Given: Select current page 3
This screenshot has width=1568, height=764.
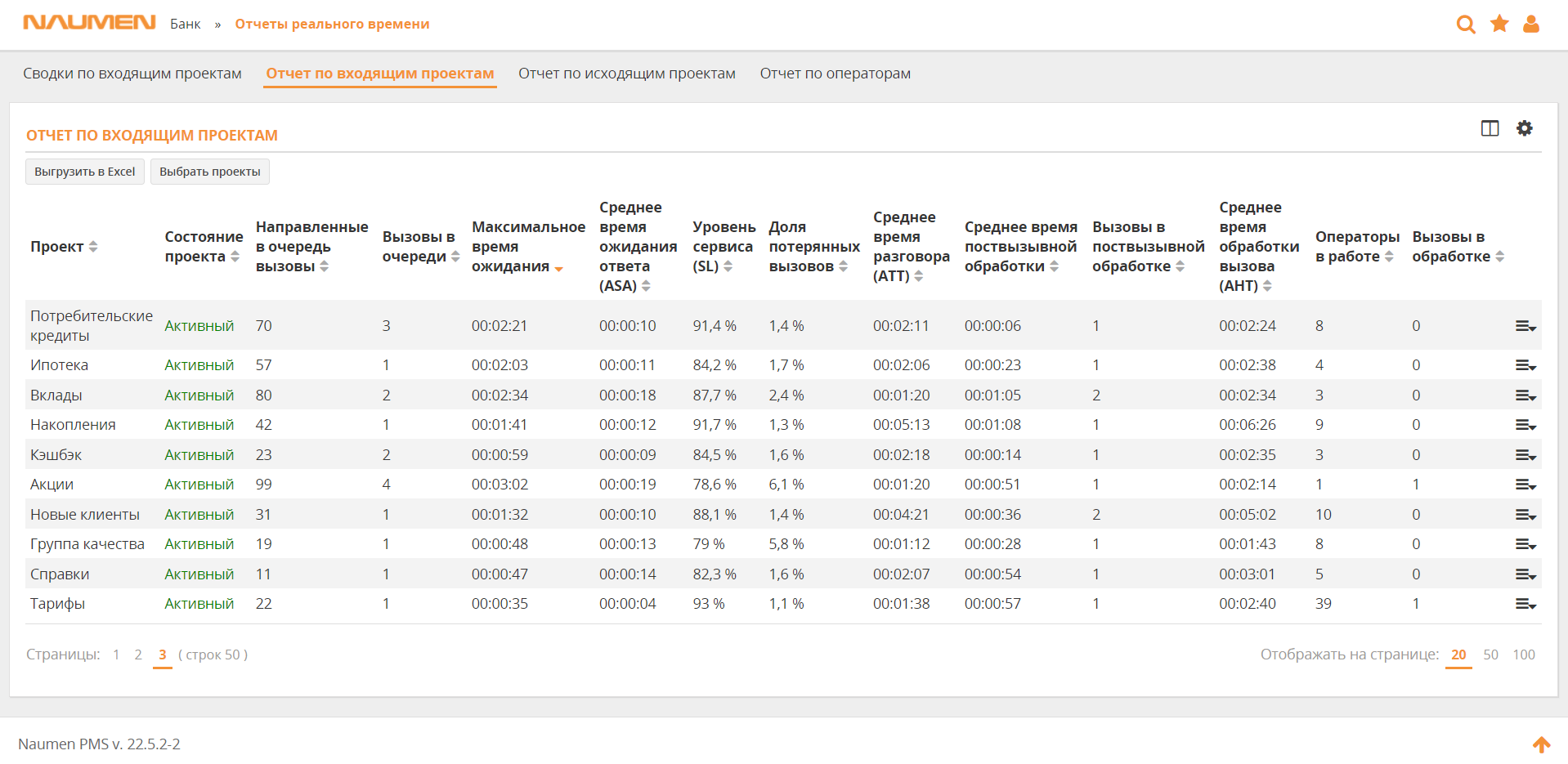Looking at the screenshot, I should click(163, 655).
